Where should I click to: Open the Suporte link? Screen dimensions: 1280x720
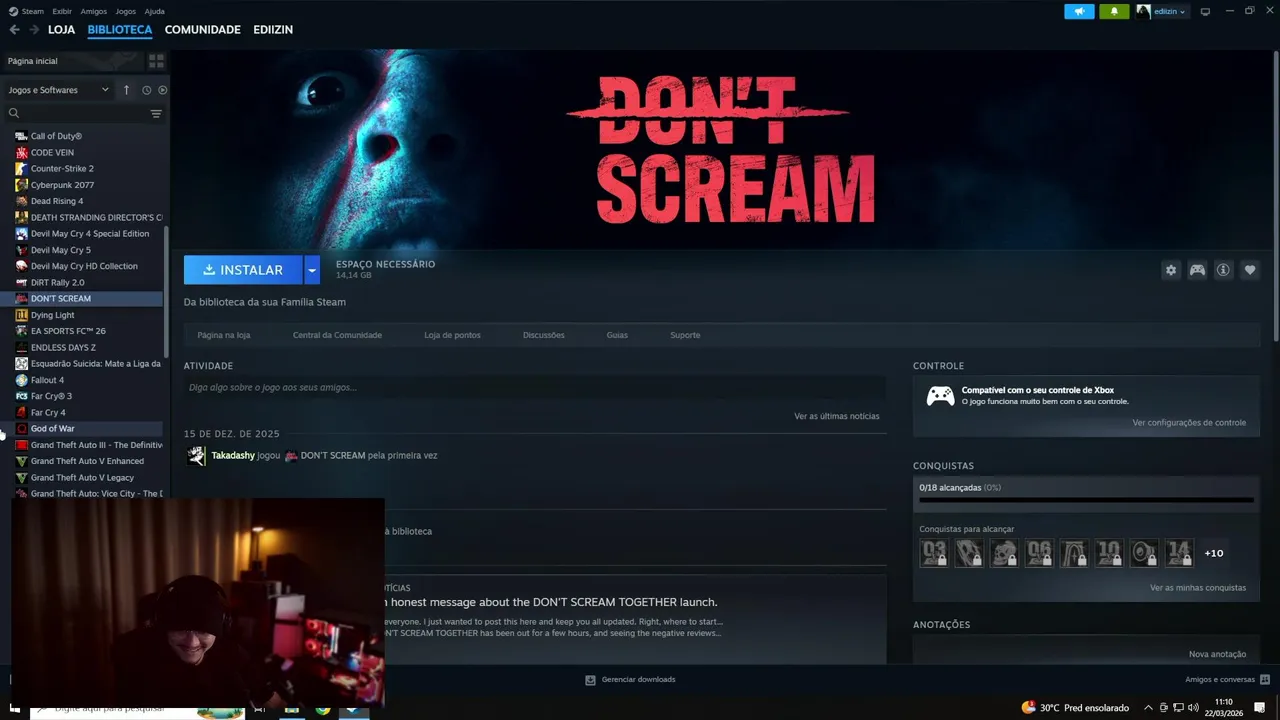click(685, 335)
